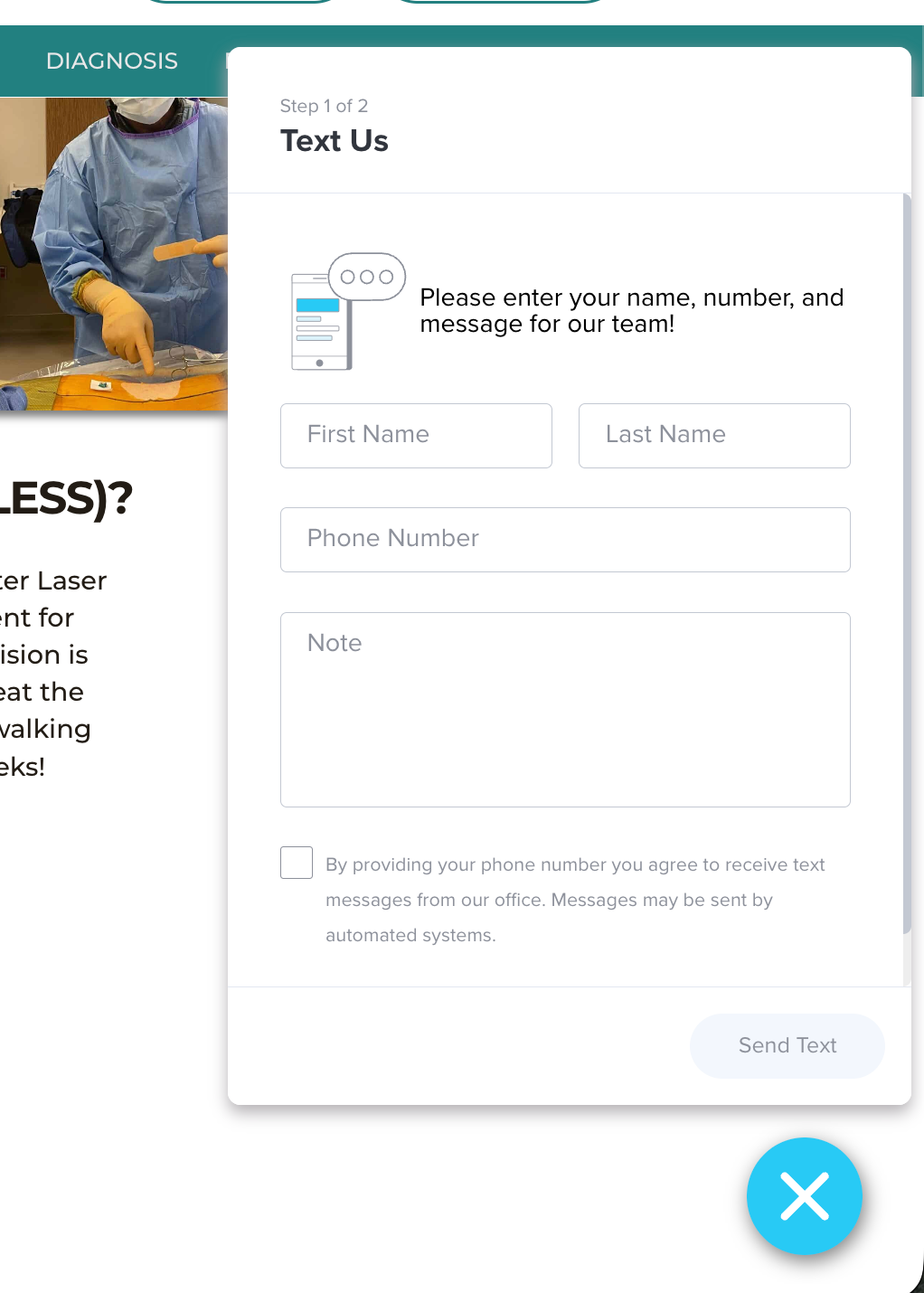The image size is (924, 1293).
Task: Click the Send Text button
Action: 787,1045
